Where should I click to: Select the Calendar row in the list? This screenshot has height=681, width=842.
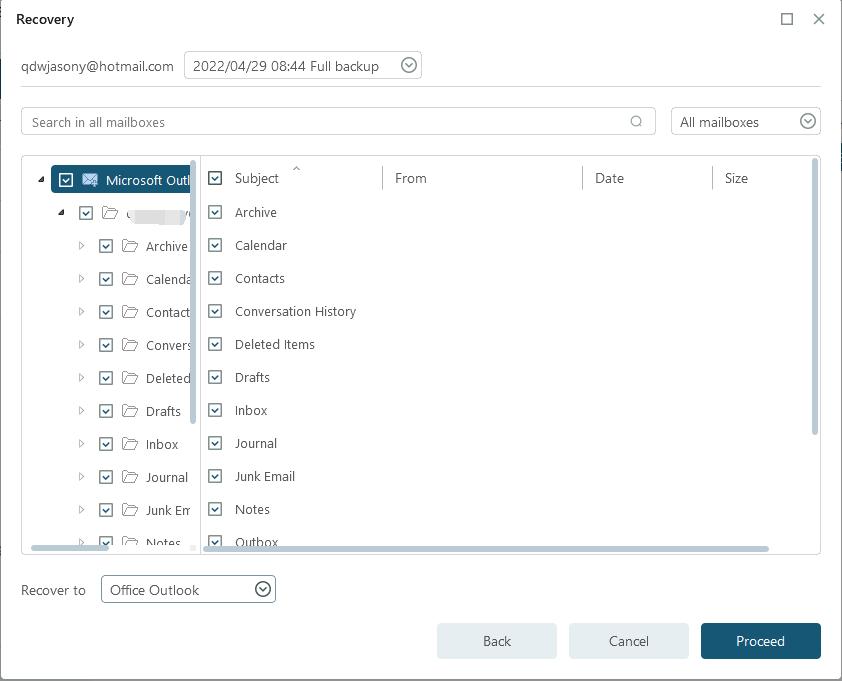pos(261,245)
